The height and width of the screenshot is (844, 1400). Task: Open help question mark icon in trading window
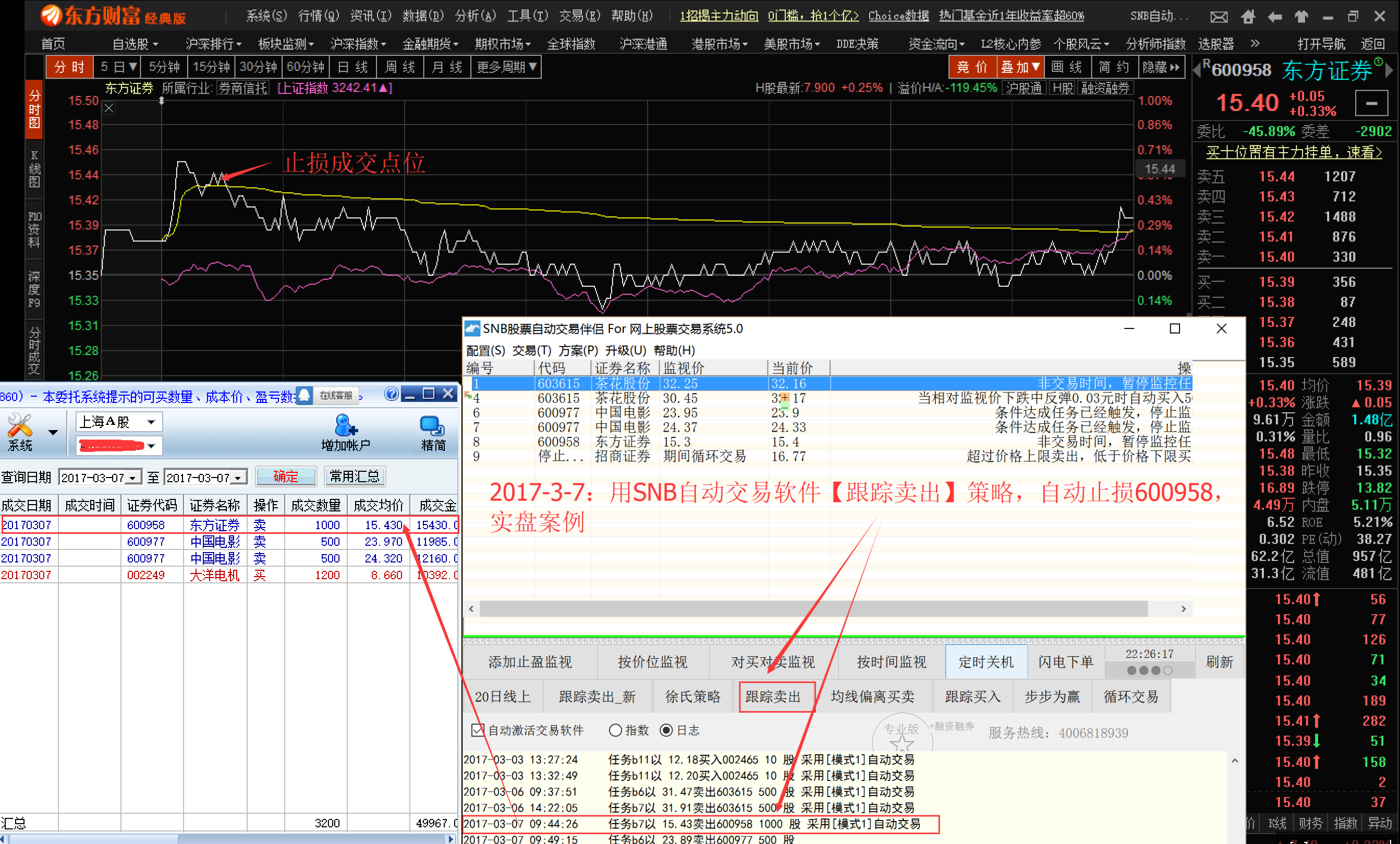[391, 394]
